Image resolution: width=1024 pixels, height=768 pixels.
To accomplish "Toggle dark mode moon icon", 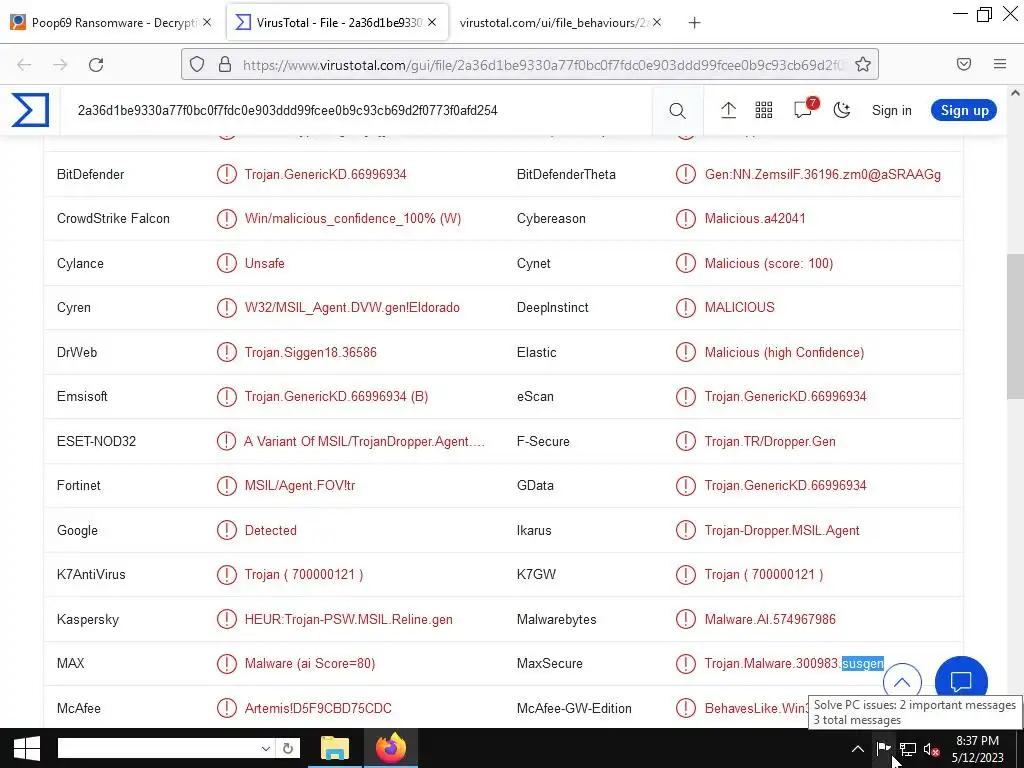I will pyautogui.click(x=842, y=110).
